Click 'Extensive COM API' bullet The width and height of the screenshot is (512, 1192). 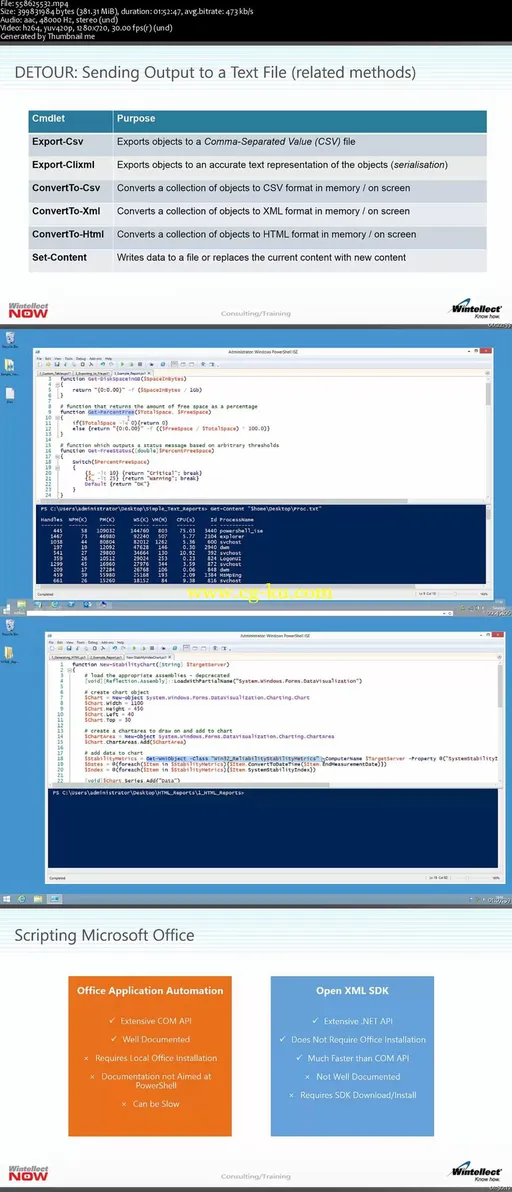pyautogui.click(x=150, y=1021)
